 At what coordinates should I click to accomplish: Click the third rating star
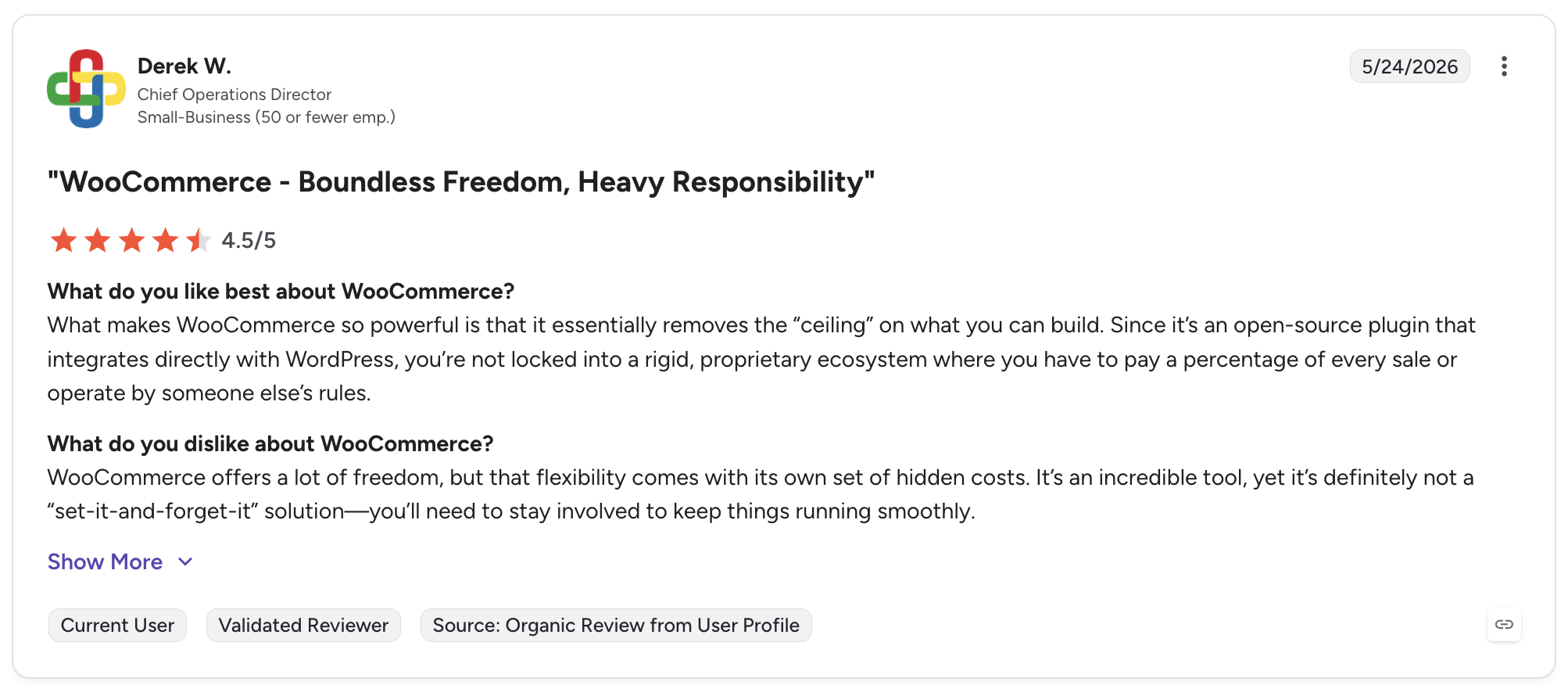131,240
